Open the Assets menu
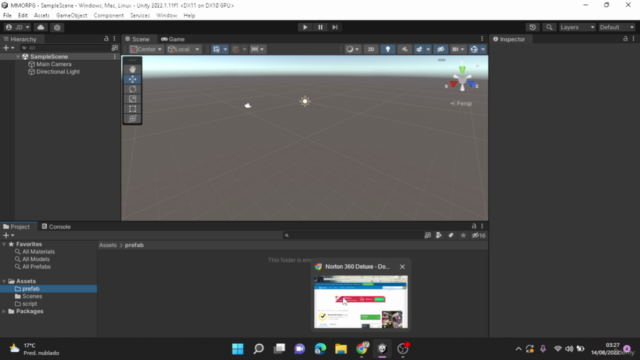 pyautogui.click(x=42, y=16)
